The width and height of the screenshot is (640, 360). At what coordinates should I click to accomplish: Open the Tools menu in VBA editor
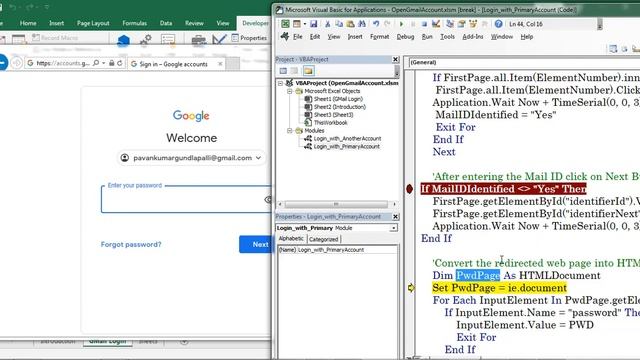point(447,37)
